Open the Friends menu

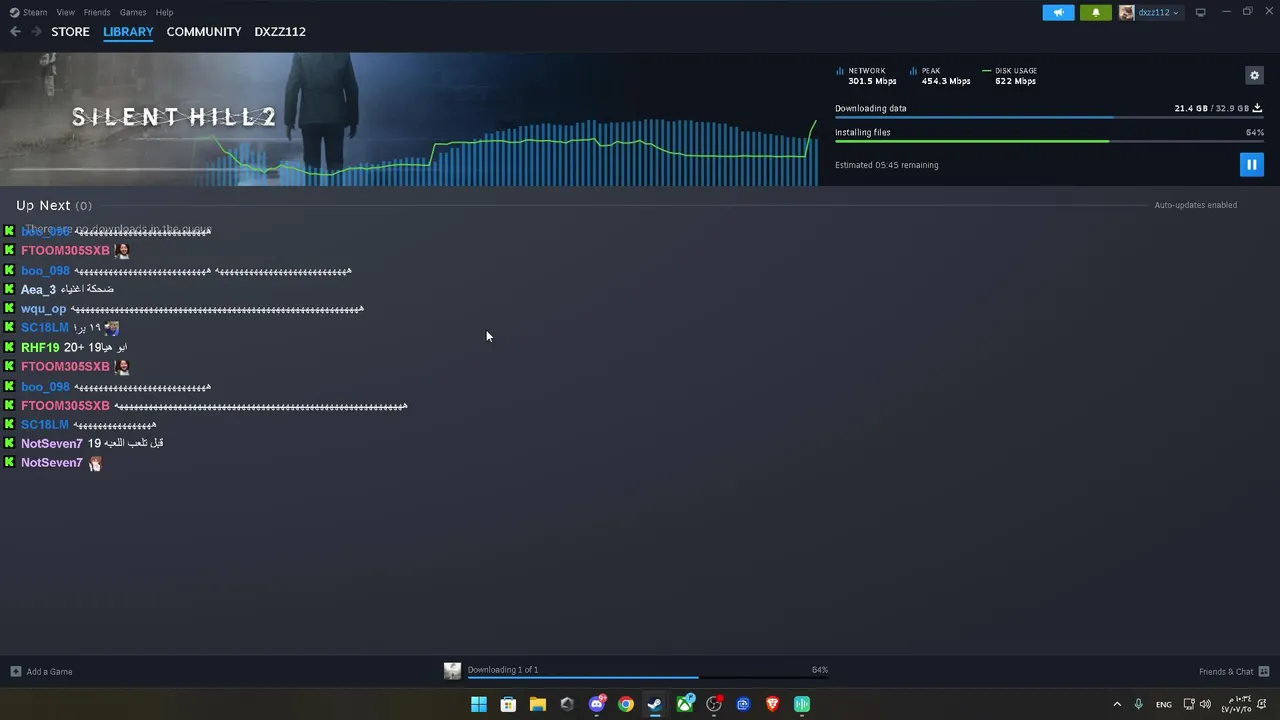coord(97,12)
